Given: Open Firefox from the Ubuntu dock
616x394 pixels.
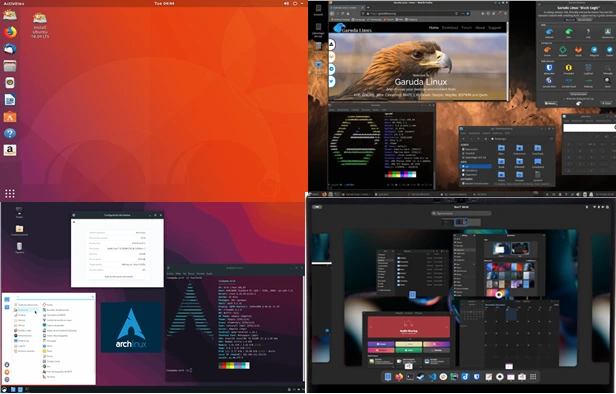Looking at the screenshot, I should (10, 32).
